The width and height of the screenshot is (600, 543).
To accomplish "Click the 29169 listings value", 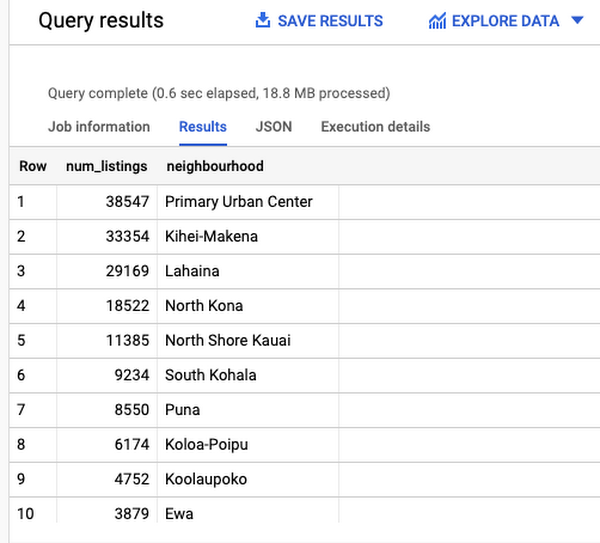I will [x=127, y=271].
